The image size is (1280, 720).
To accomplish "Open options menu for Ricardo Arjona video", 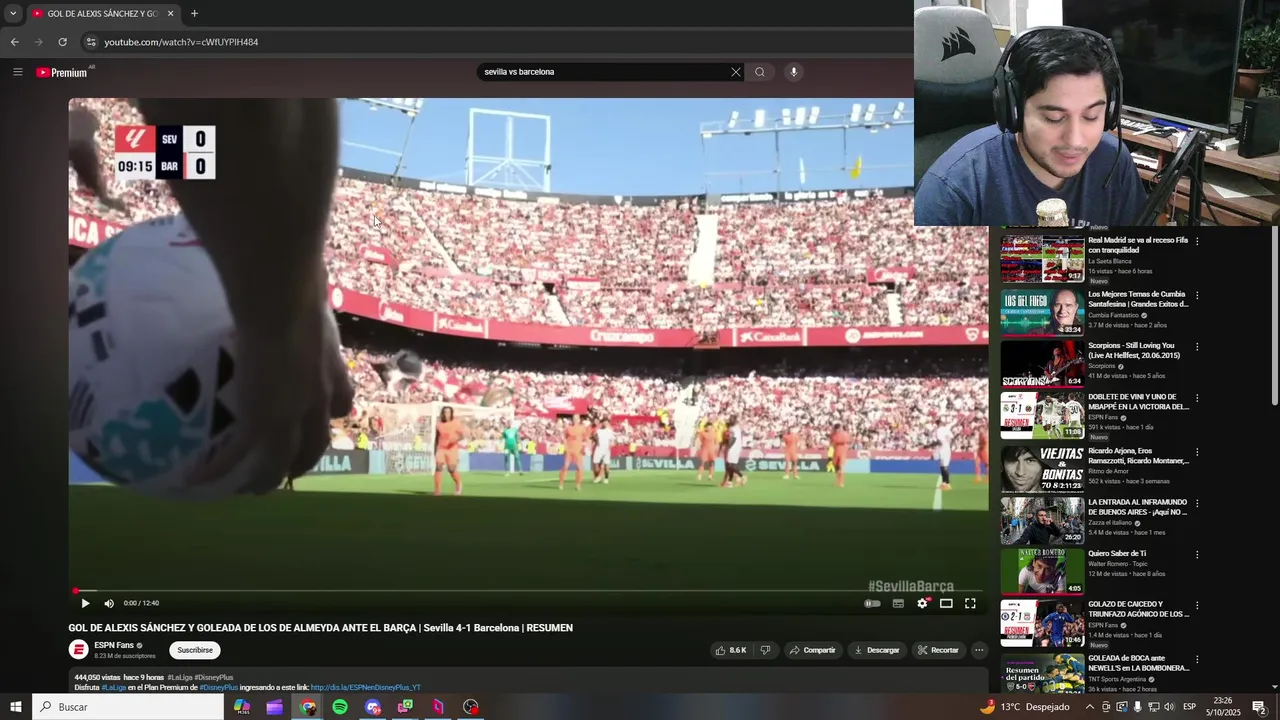I will click(1197, 452).
